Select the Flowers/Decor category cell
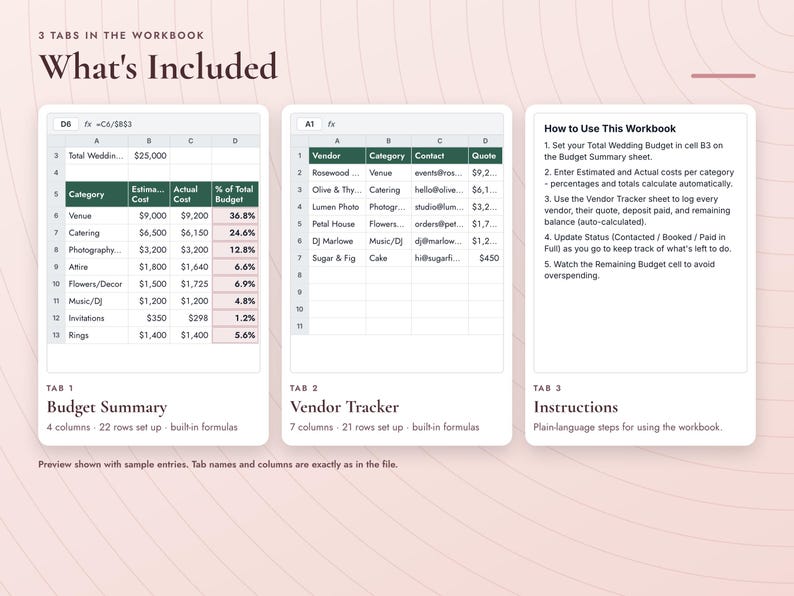The height and width of the screenshot is (596, 794). pyautogui.click(x=97, y=284)
